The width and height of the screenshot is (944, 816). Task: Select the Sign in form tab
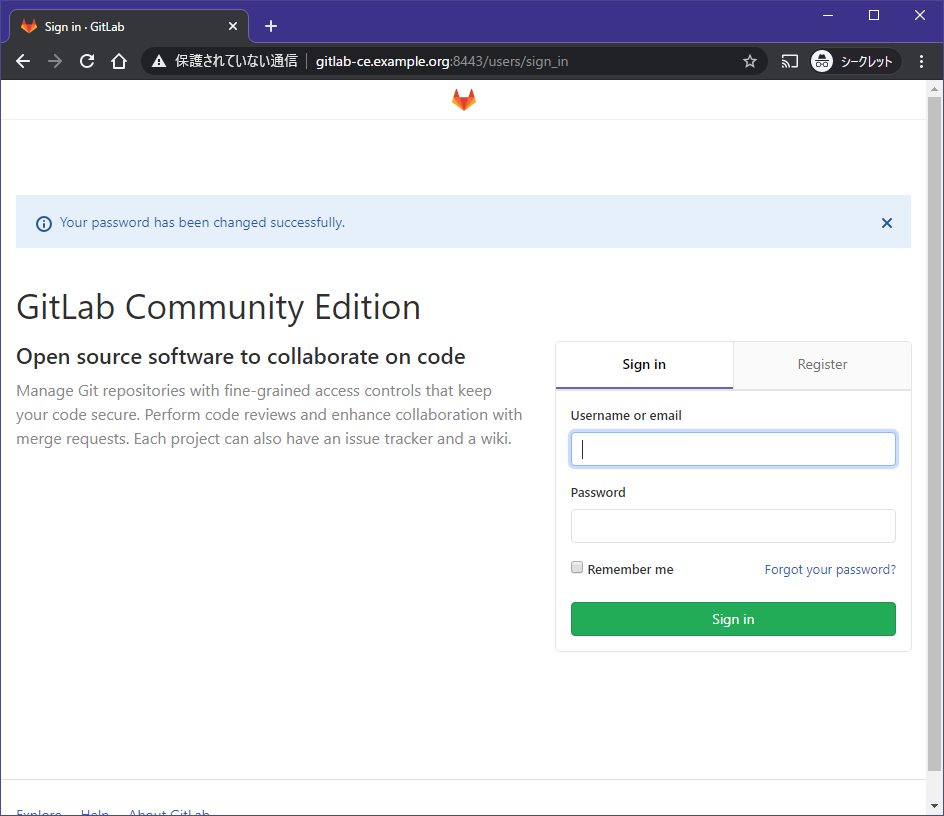pyautogui.click(x=644, y=365)
